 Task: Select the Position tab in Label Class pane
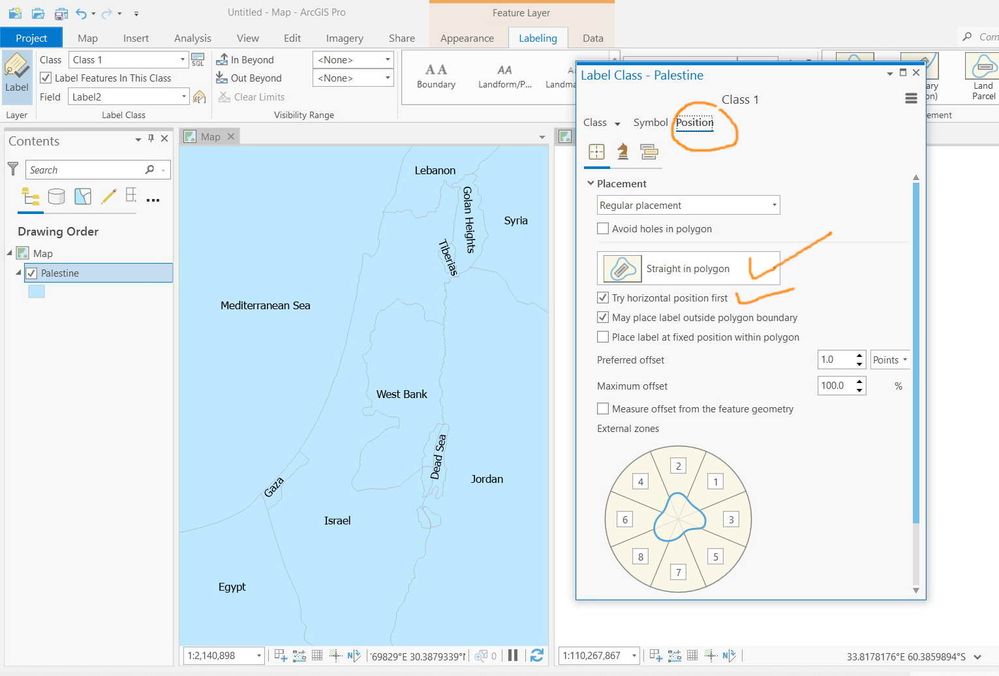point(694,122)
